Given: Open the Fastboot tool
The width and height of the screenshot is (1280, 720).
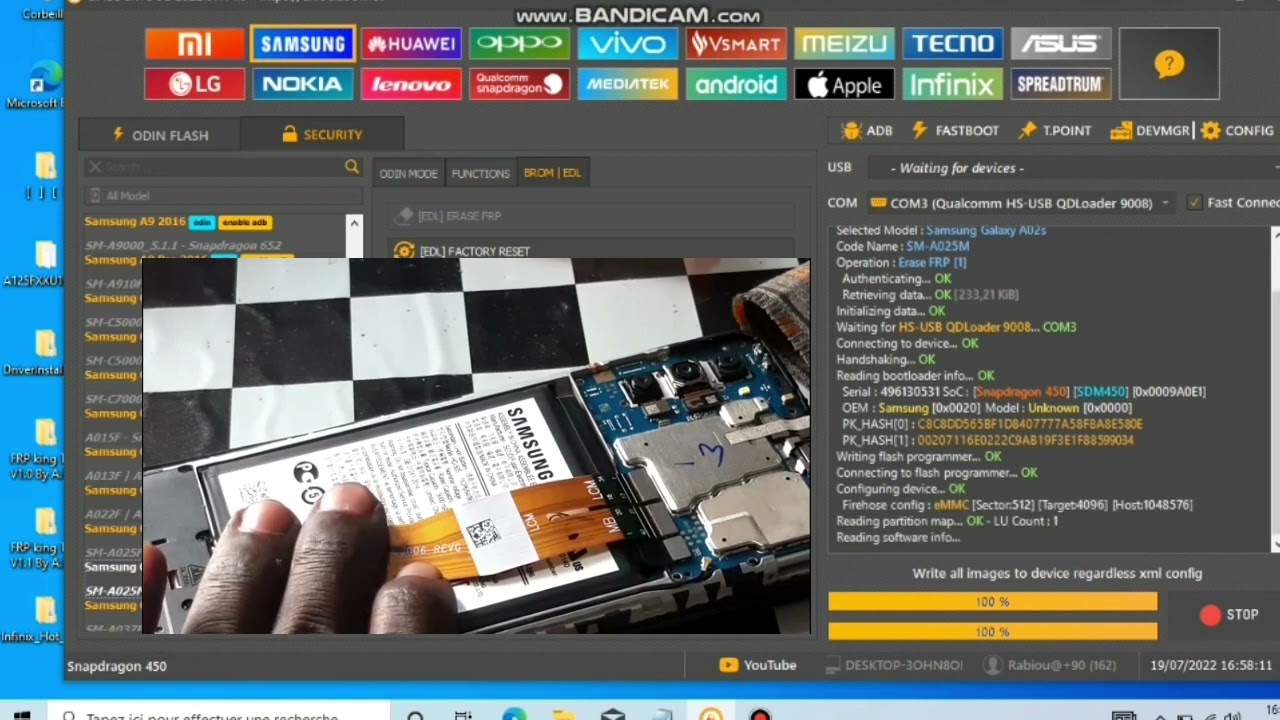Looking at the screenshot, I should click(955, 131).
